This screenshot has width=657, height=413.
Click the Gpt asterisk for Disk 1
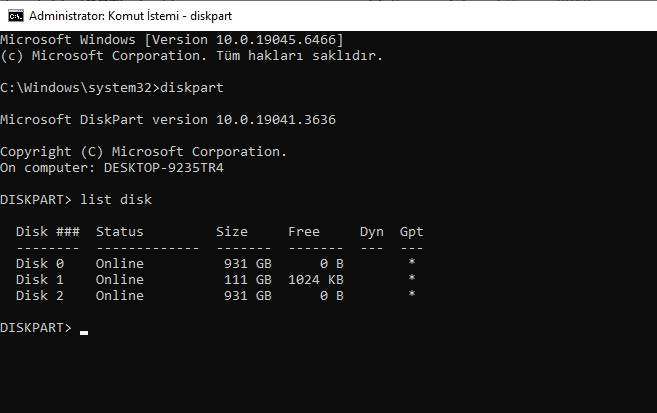click(411, 278)
